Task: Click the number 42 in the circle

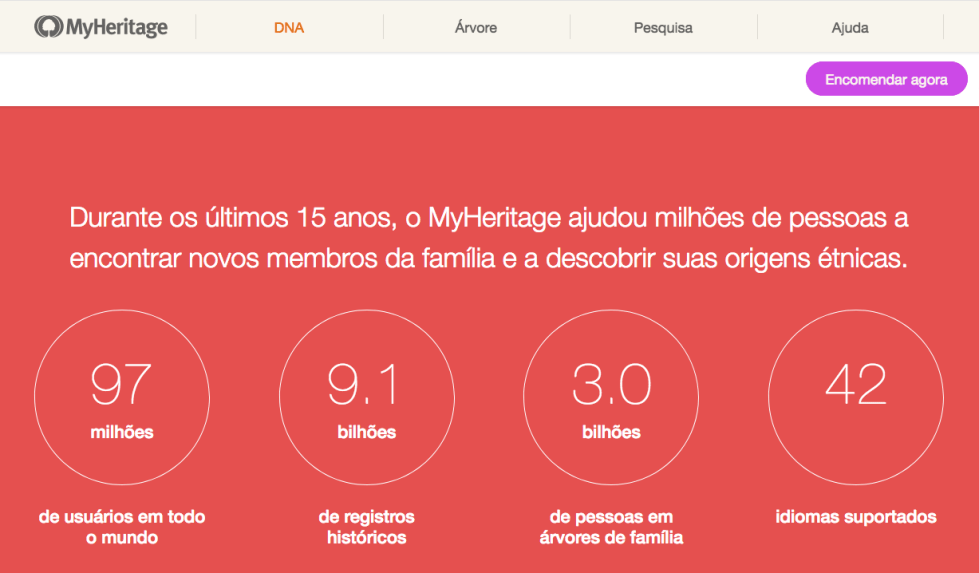Action: pyautogui.click(x=856, y=384)
